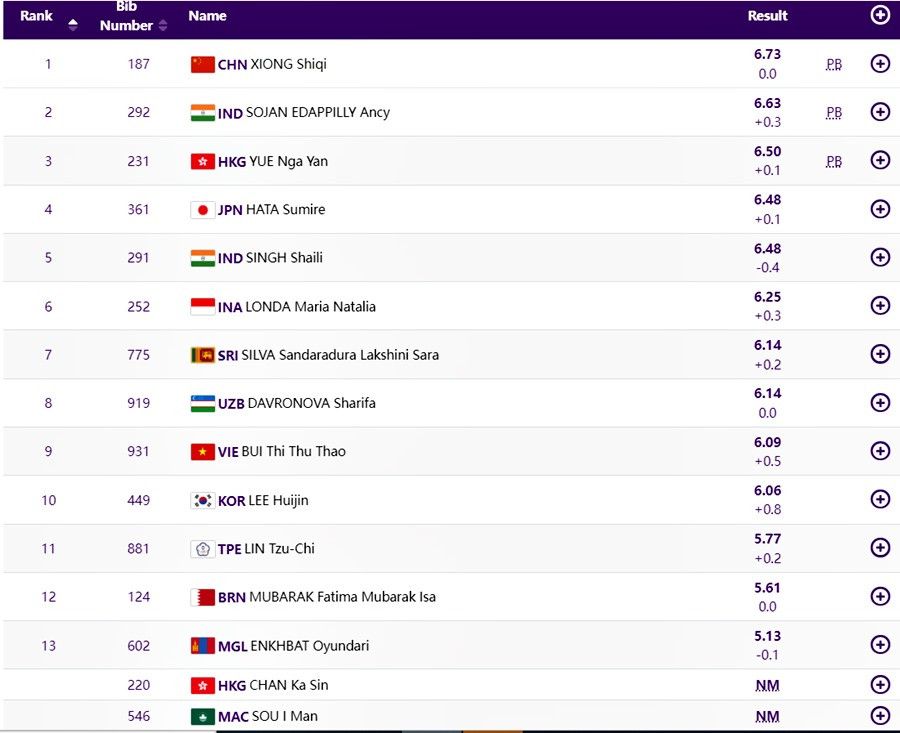Expand YUE Nga Yan's attempt details

tap(880, 161)
